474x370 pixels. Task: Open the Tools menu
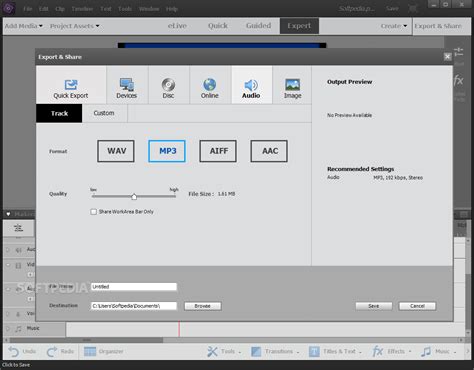click(125, 9)
